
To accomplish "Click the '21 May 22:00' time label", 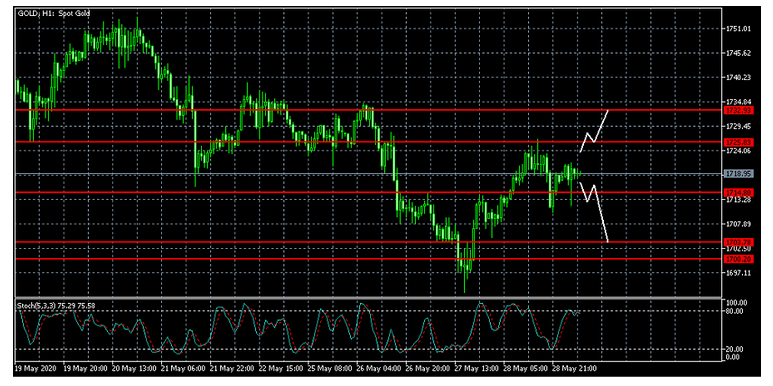I will [x=231, y=369].
